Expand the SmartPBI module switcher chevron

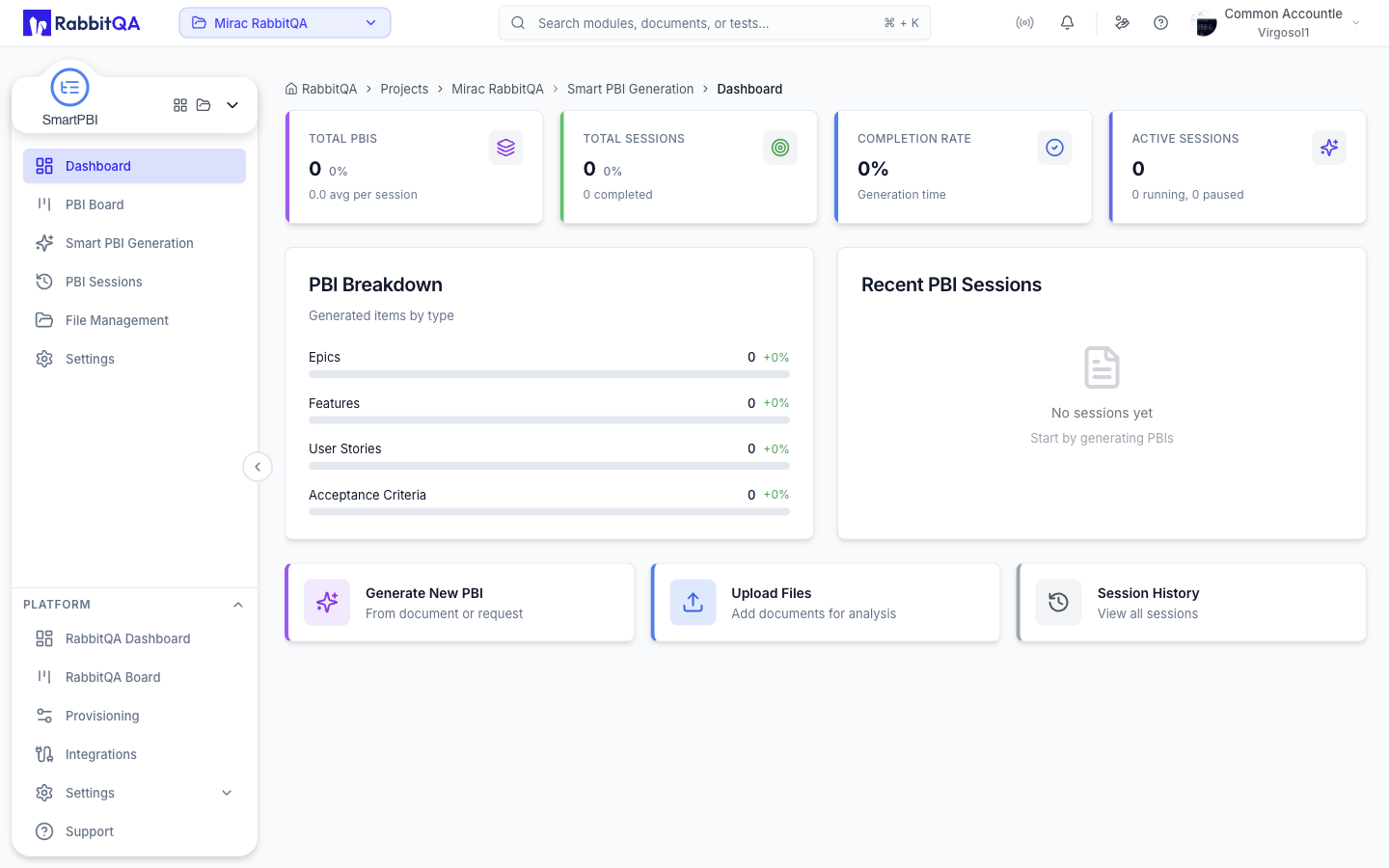(232, 105)
